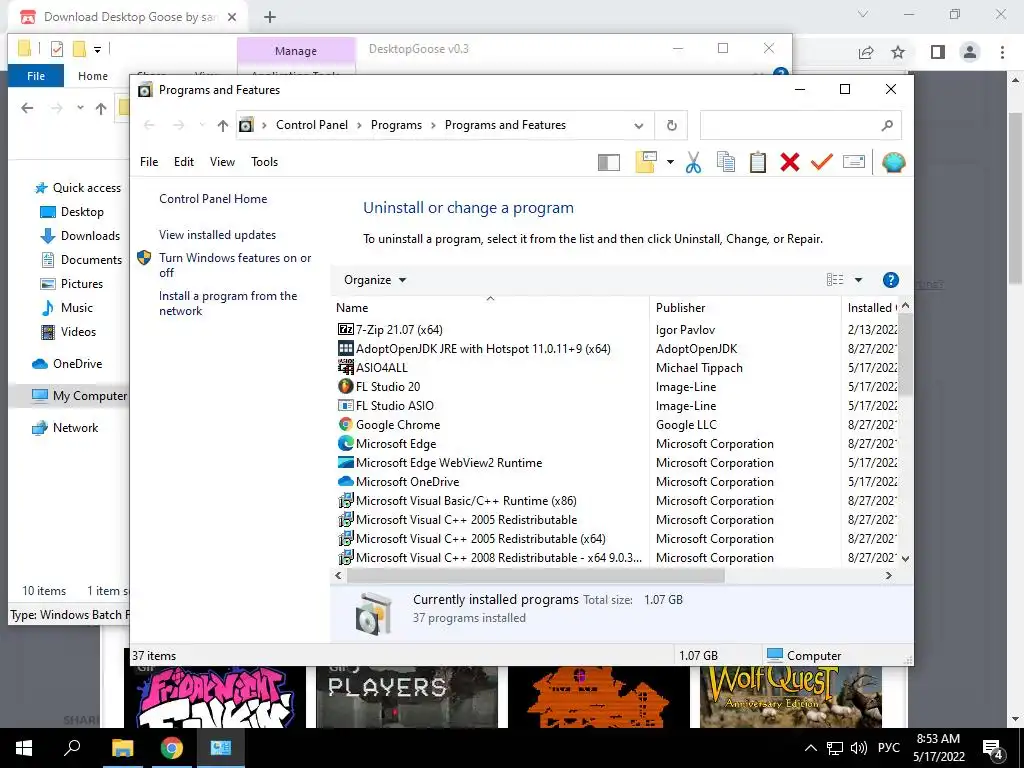Viewport: 1024px width, 768px height.
Task: Click the Programs and Features search field
Action: [801, 125]
